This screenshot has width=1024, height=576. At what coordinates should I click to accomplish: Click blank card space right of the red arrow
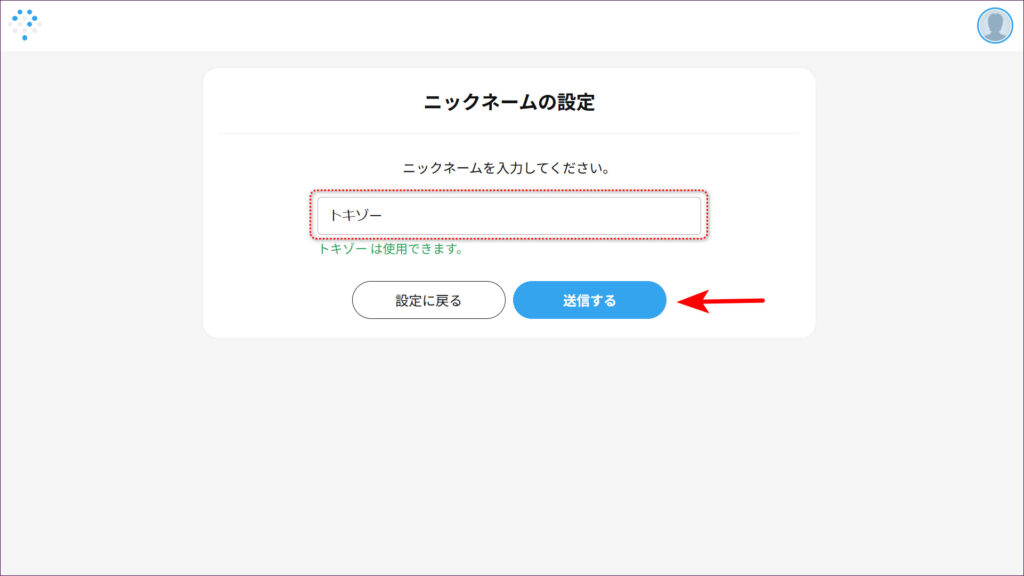[x=790, y=300]
